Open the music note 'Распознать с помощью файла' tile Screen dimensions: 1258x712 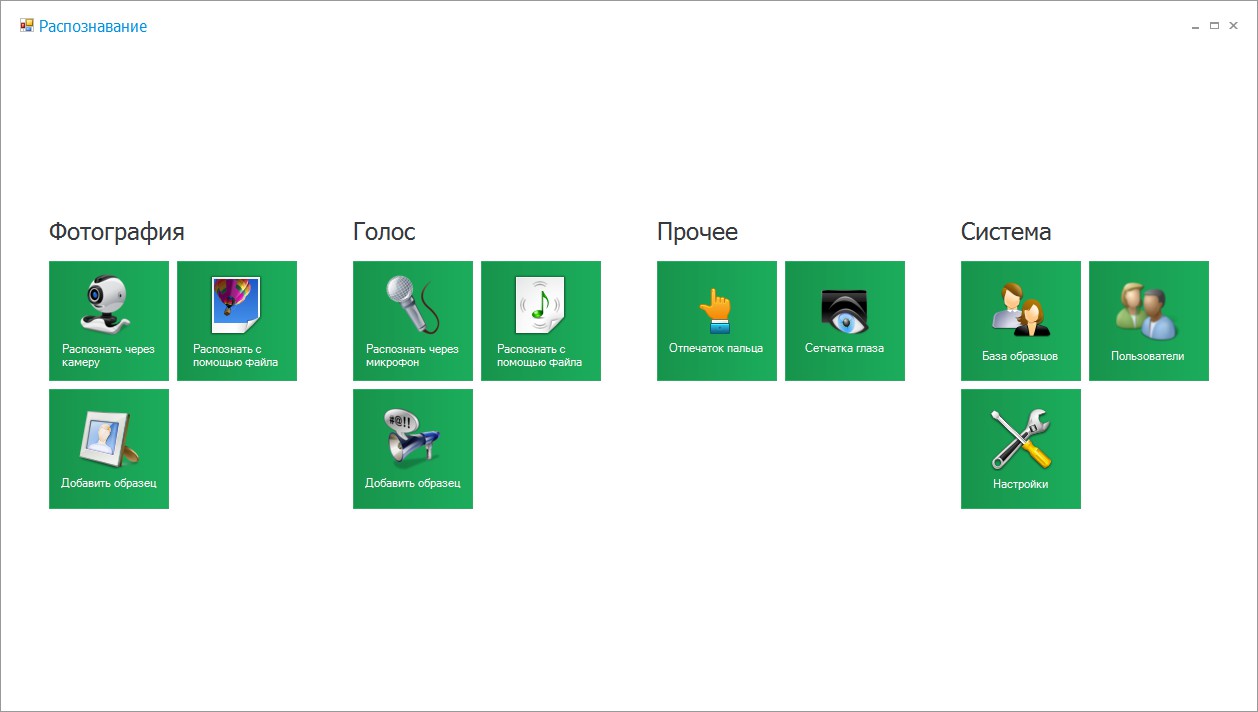(541, 321)
